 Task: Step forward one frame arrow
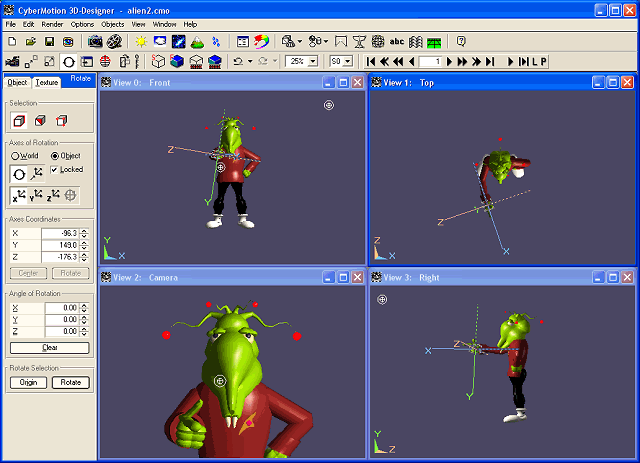449,62
